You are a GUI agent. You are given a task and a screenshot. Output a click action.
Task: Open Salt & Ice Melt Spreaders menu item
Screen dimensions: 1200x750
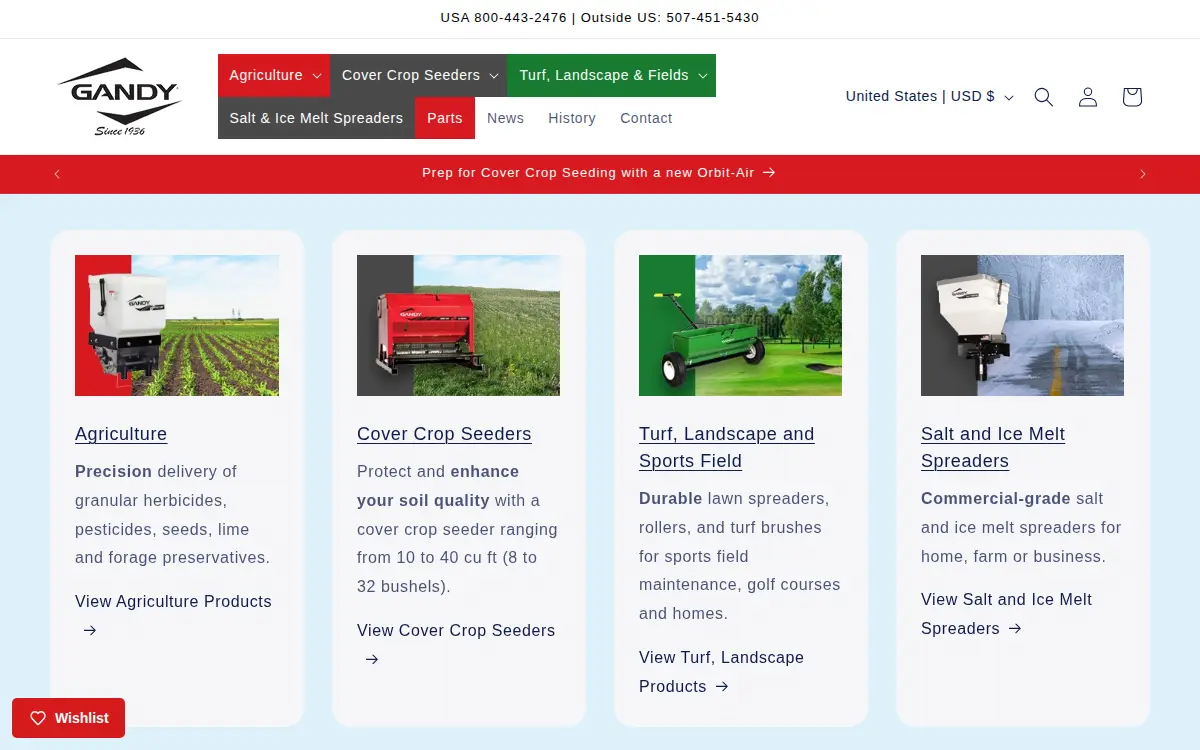click(x=316, y=118)
